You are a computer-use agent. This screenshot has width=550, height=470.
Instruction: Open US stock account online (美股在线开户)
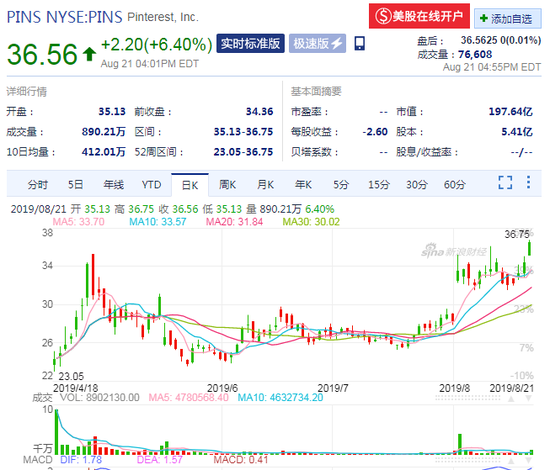click(419, 16)
